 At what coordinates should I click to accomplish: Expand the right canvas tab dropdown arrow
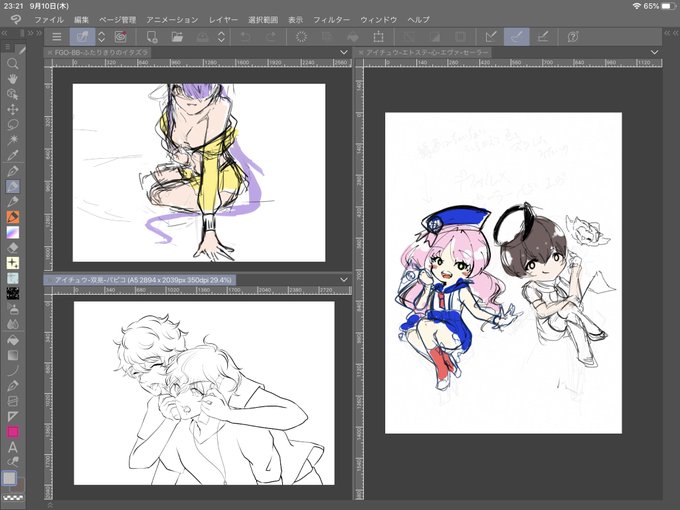coord(654,52)
